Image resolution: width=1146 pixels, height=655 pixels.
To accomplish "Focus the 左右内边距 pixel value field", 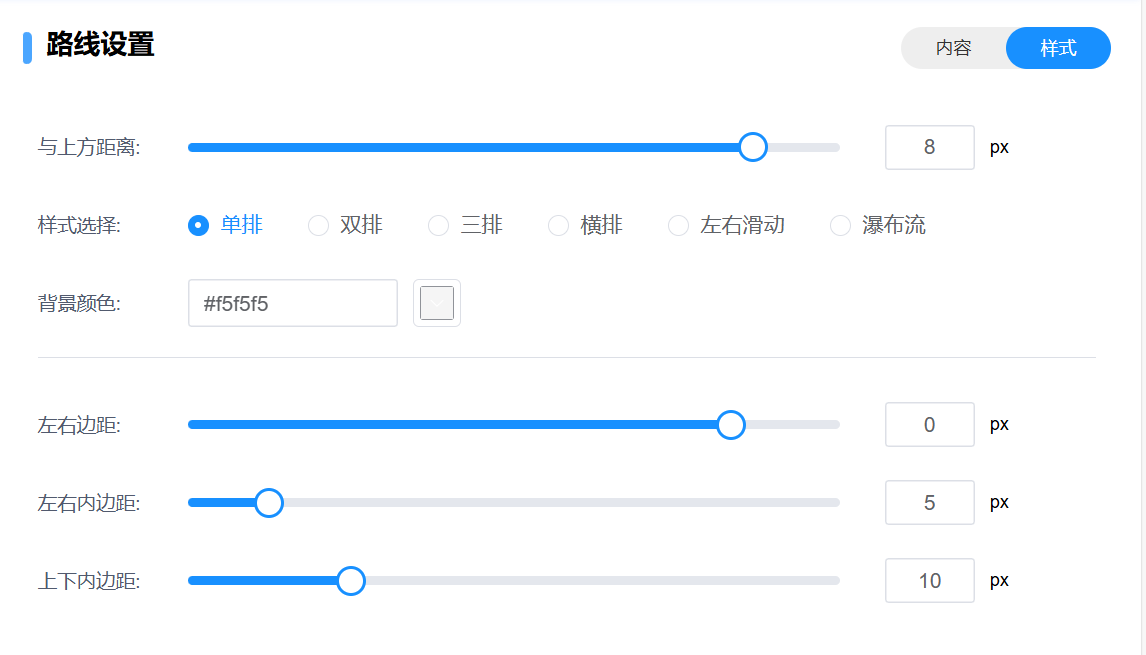I will (929, 503).
